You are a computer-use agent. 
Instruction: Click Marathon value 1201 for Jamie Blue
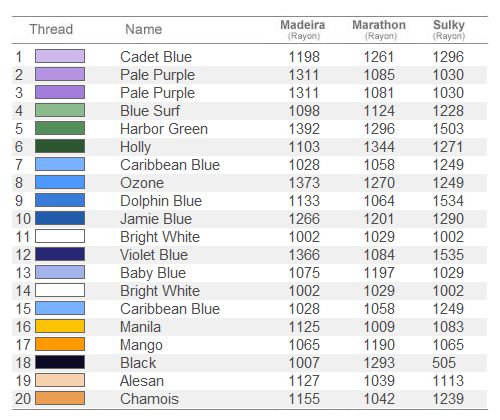379,219
